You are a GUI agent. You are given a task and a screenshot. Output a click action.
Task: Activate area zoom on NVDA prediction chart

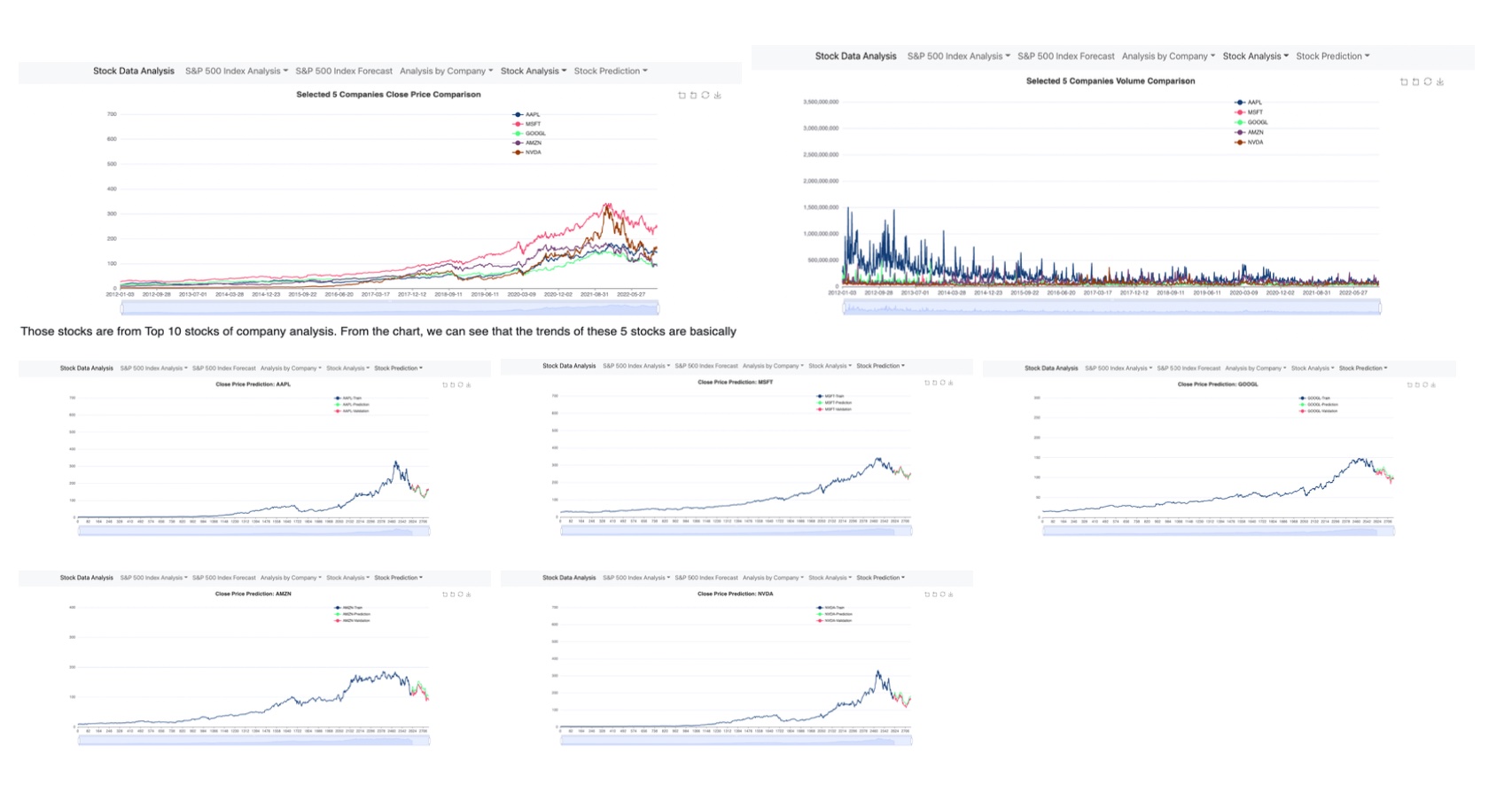click(x=927, y=594)
